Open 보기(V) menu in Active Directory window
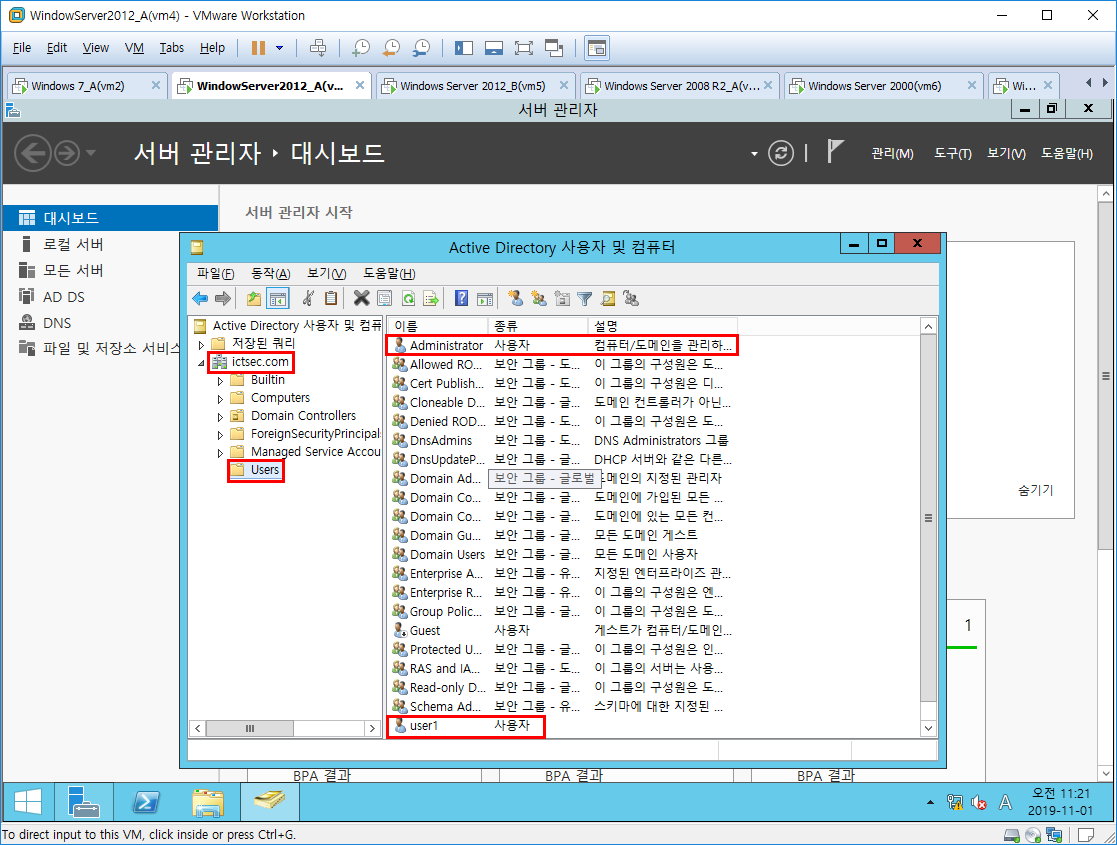 pos(326,274)
